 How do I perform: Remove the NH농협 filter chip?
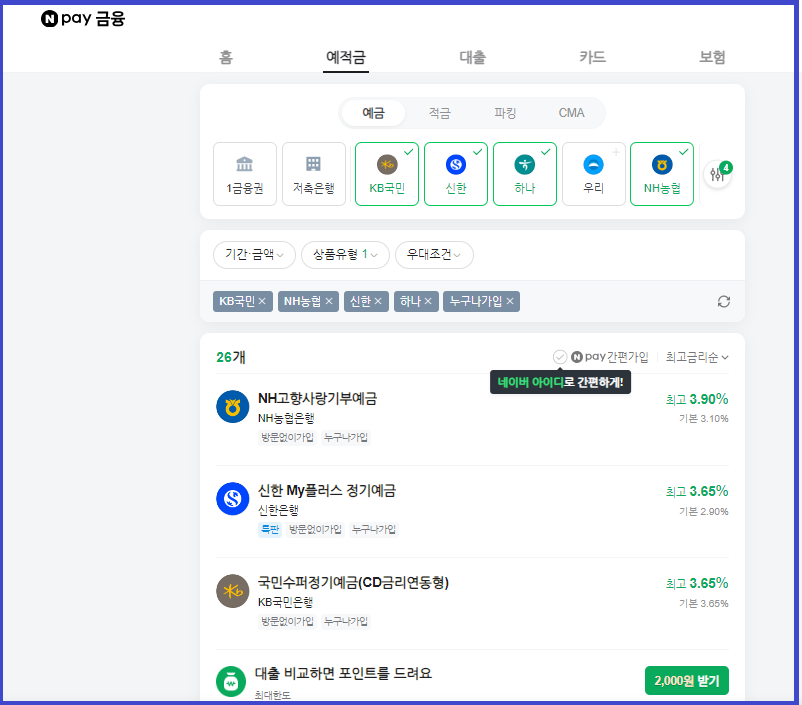coord(329,301)
